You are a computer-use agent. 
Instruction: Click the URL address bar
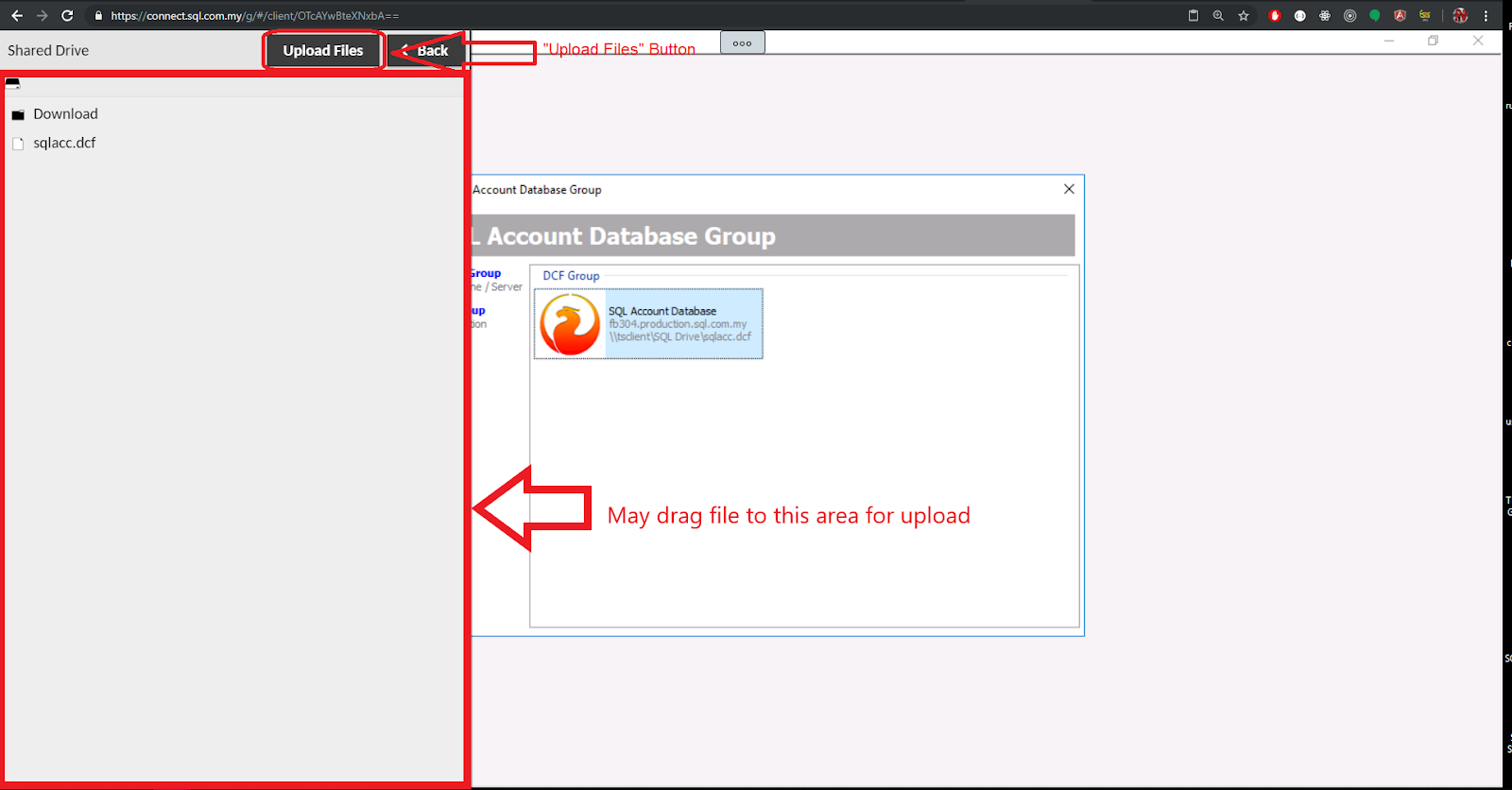pos(567,16)
